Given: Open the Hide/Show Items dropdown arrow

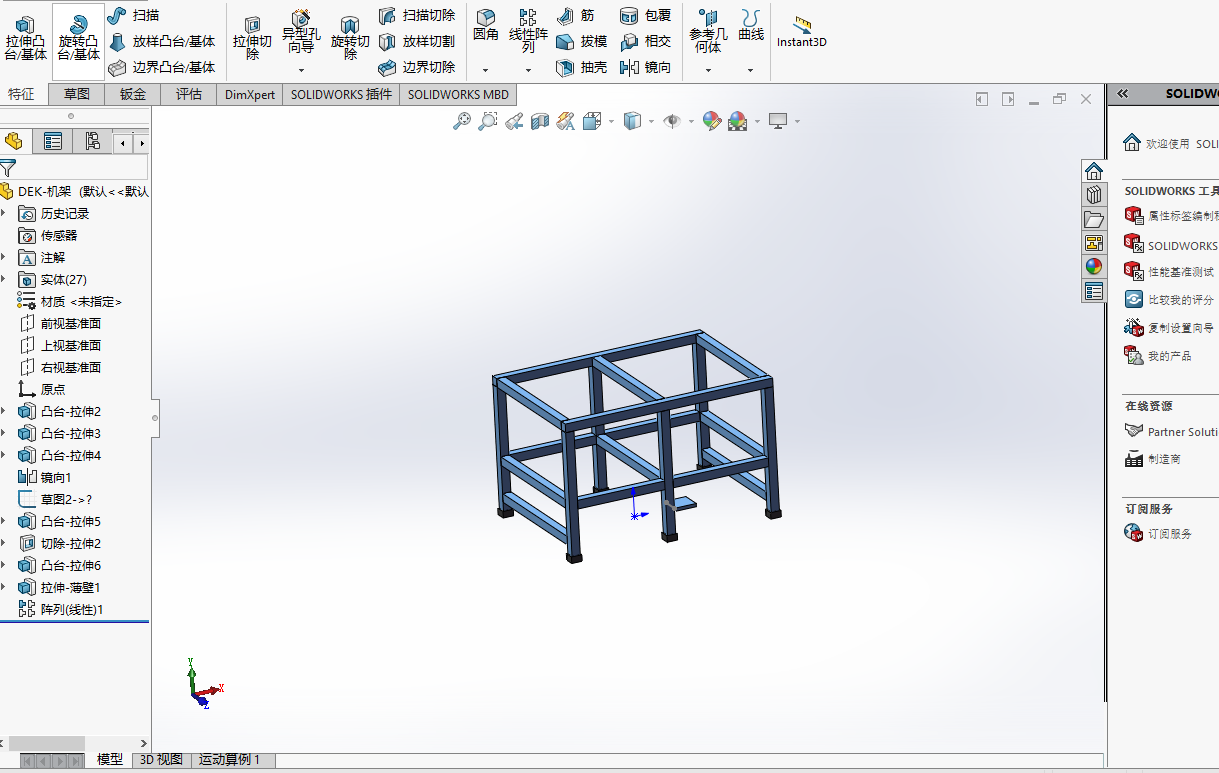Looking at the screenshot, I should point(693,122).
